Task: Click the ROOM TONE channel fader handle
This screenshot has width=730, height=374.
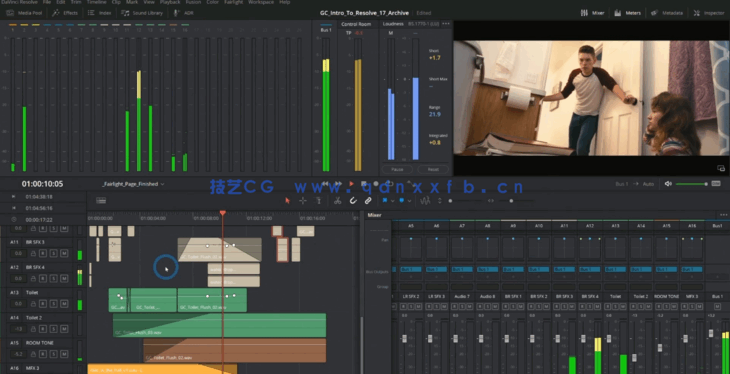Action: pos(660,347)
